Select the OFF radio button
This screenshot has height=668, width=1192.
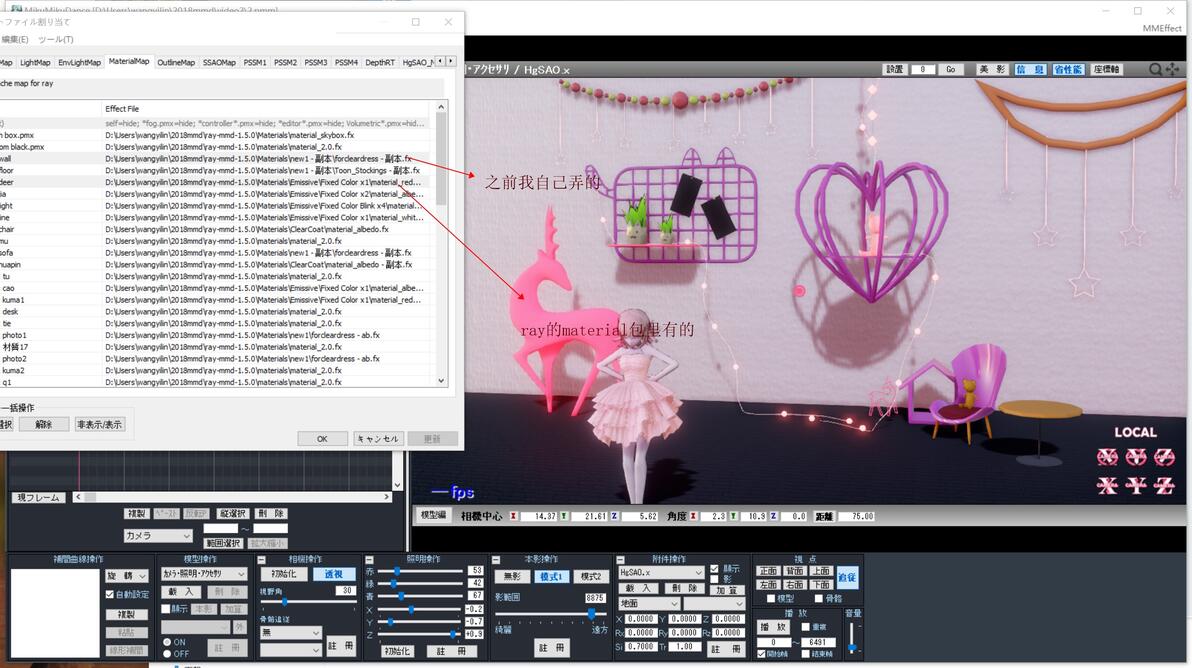pos(166,654)
